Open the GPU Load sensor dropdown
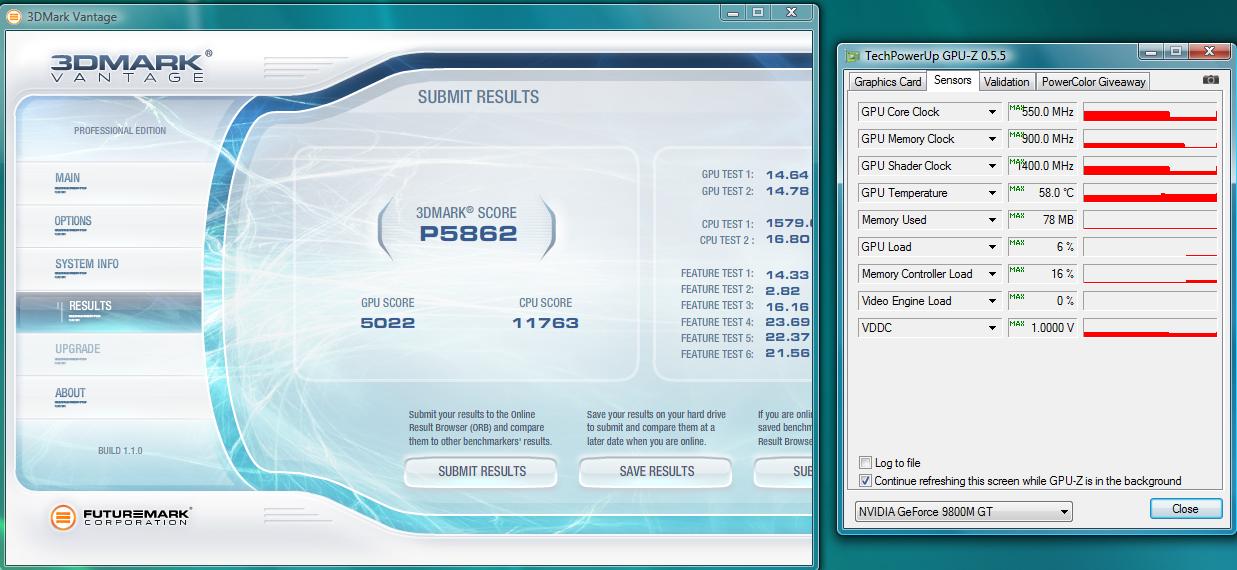This screenshot has height=570, width=1237. (x=992, y=247)
